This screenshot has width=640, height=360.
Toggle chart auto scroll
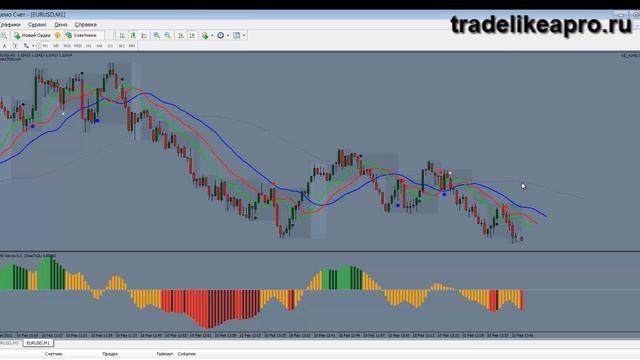(181, 36)
